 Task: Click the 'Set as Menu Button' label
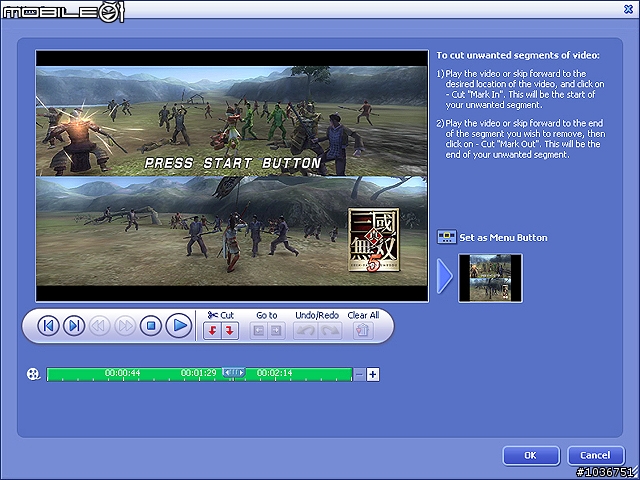(503, 238)
